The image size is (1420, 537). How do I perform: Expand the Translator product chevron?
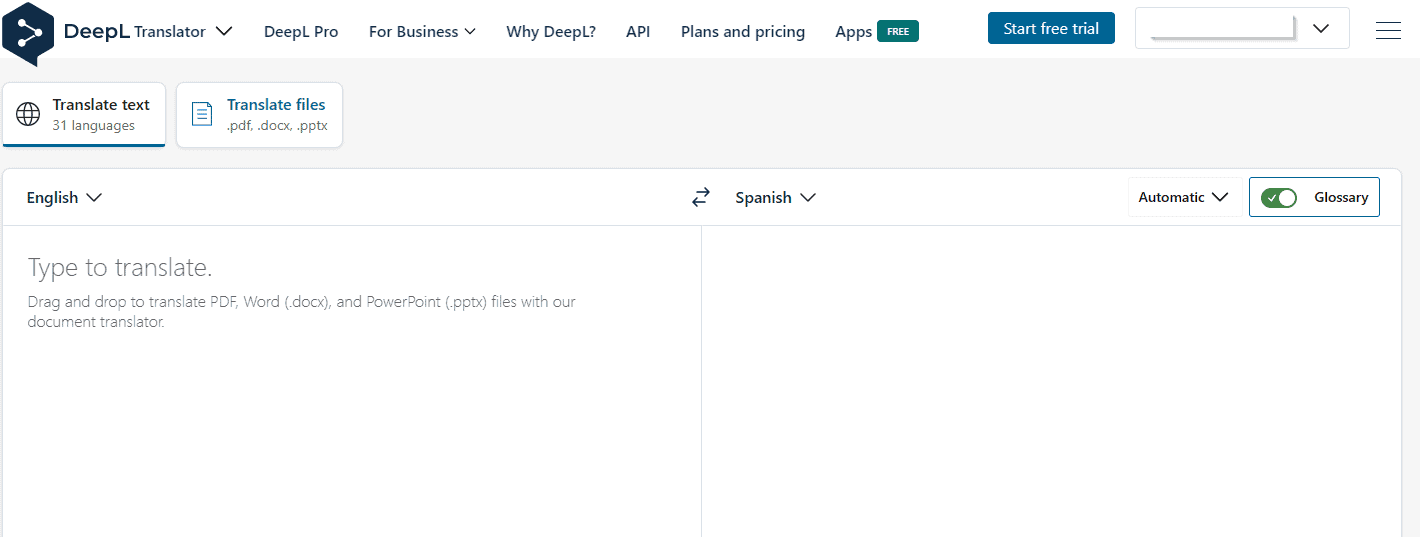click(224, 31)
